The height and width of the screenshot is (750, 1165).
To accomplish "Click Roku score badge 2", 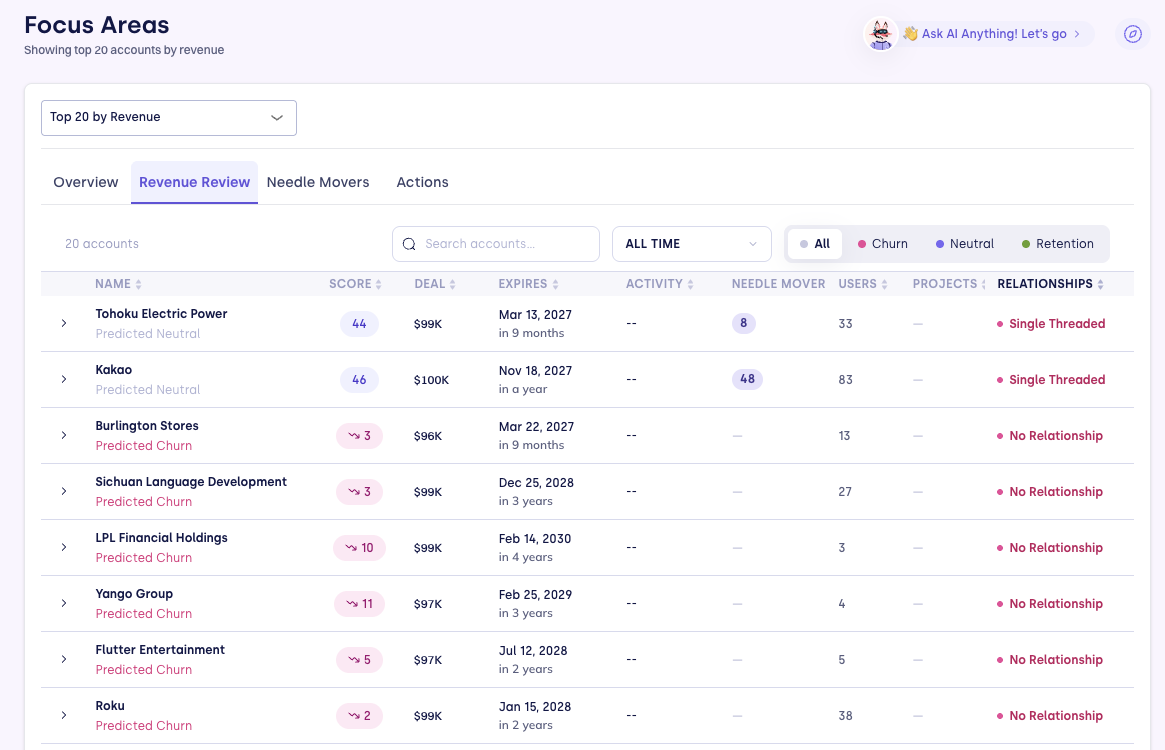I will tap(360, 716).
